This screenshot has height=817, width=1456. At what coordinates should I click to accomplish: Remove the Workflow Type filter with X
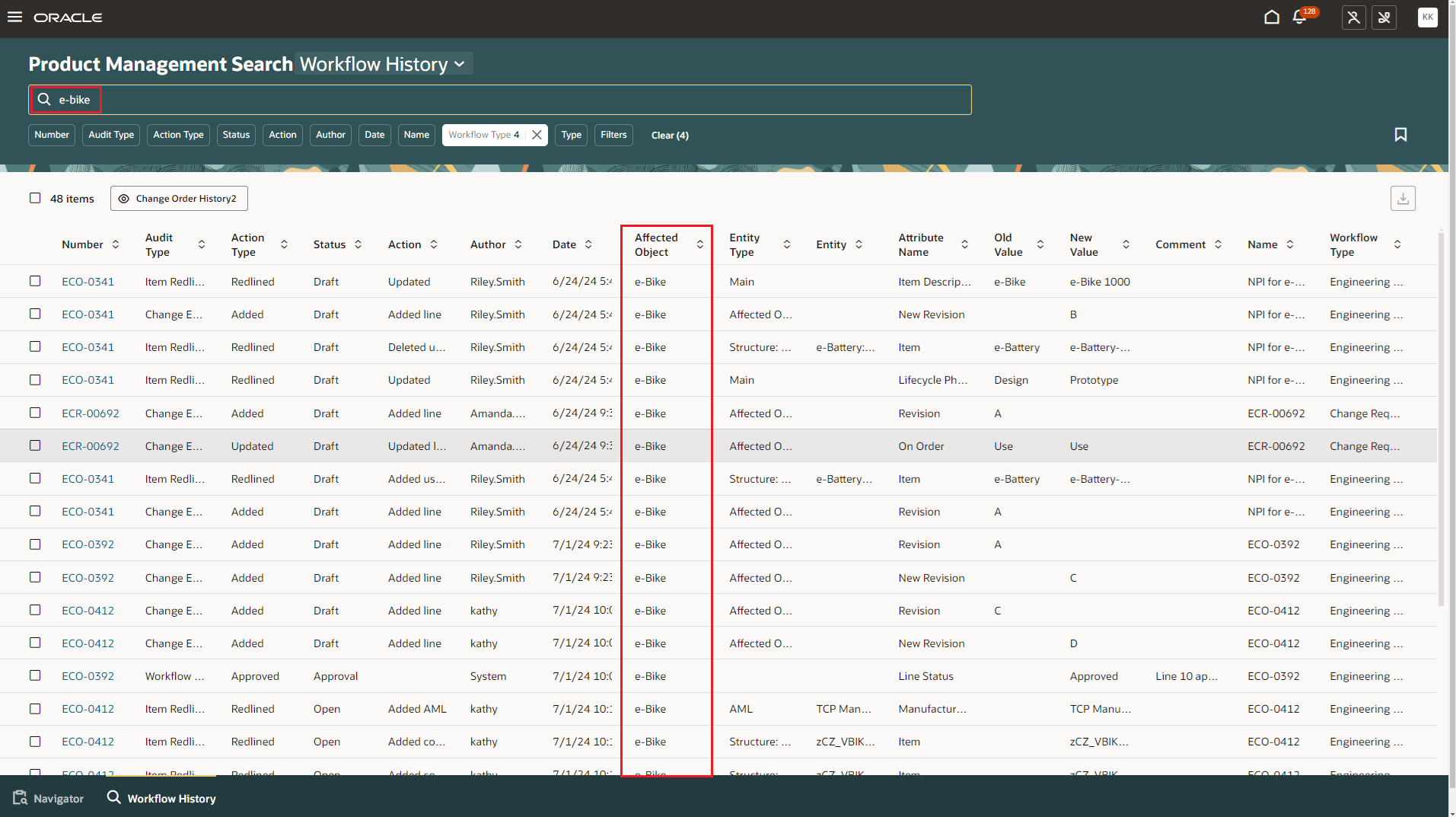click(537, 135)
